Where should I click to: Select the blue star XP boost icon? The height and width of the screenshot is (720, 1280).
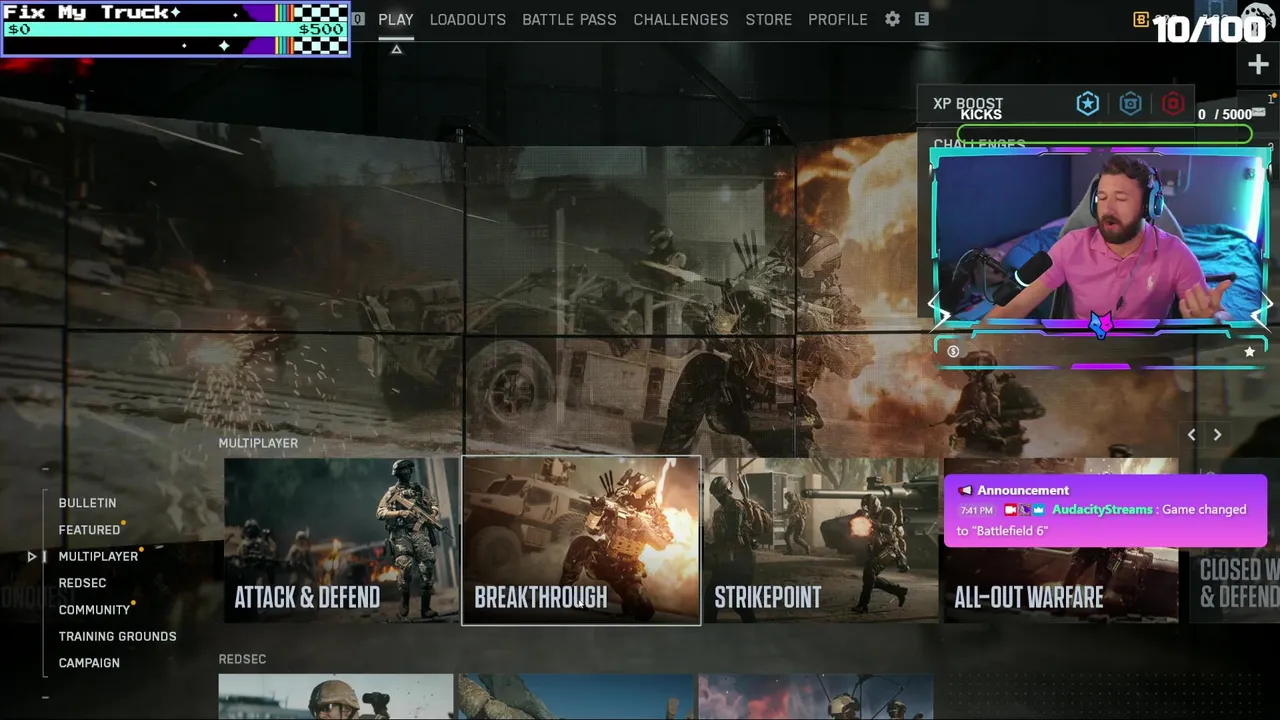point(1088,104)
